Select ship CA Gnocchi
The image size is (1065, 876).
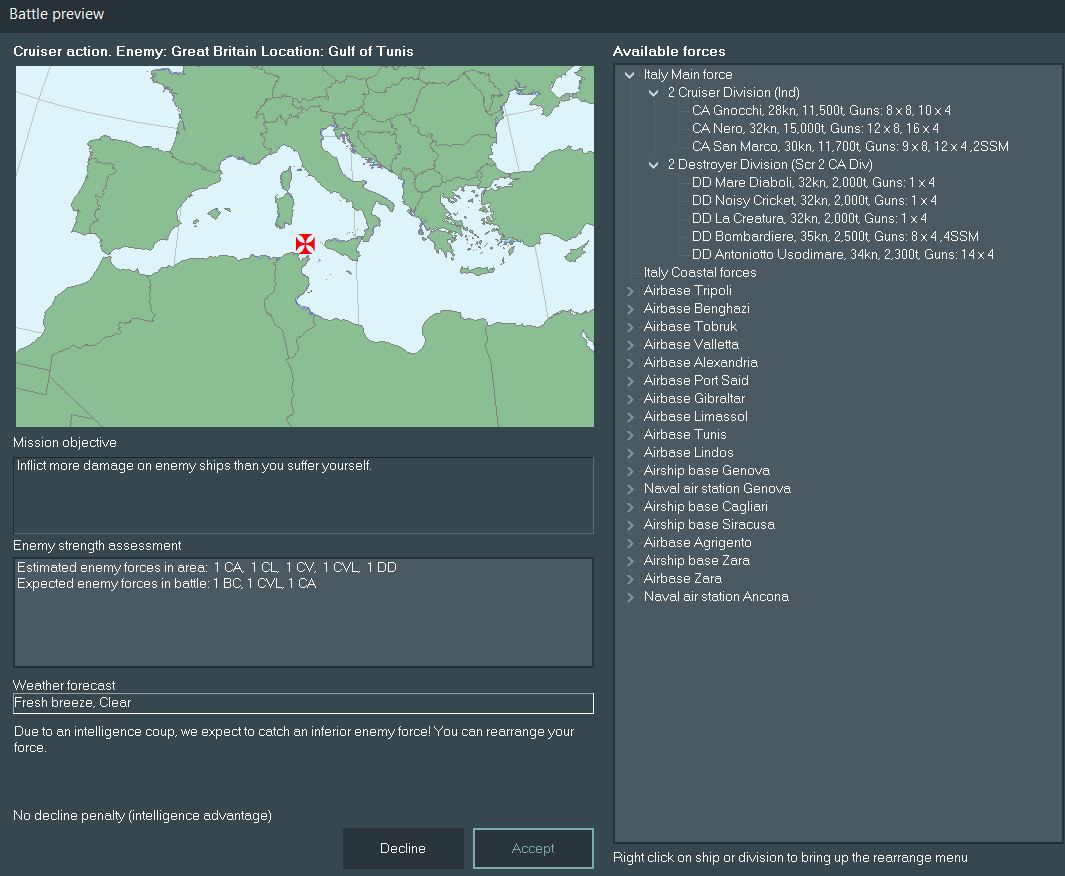pyautogui.click(x=821, y=110)
